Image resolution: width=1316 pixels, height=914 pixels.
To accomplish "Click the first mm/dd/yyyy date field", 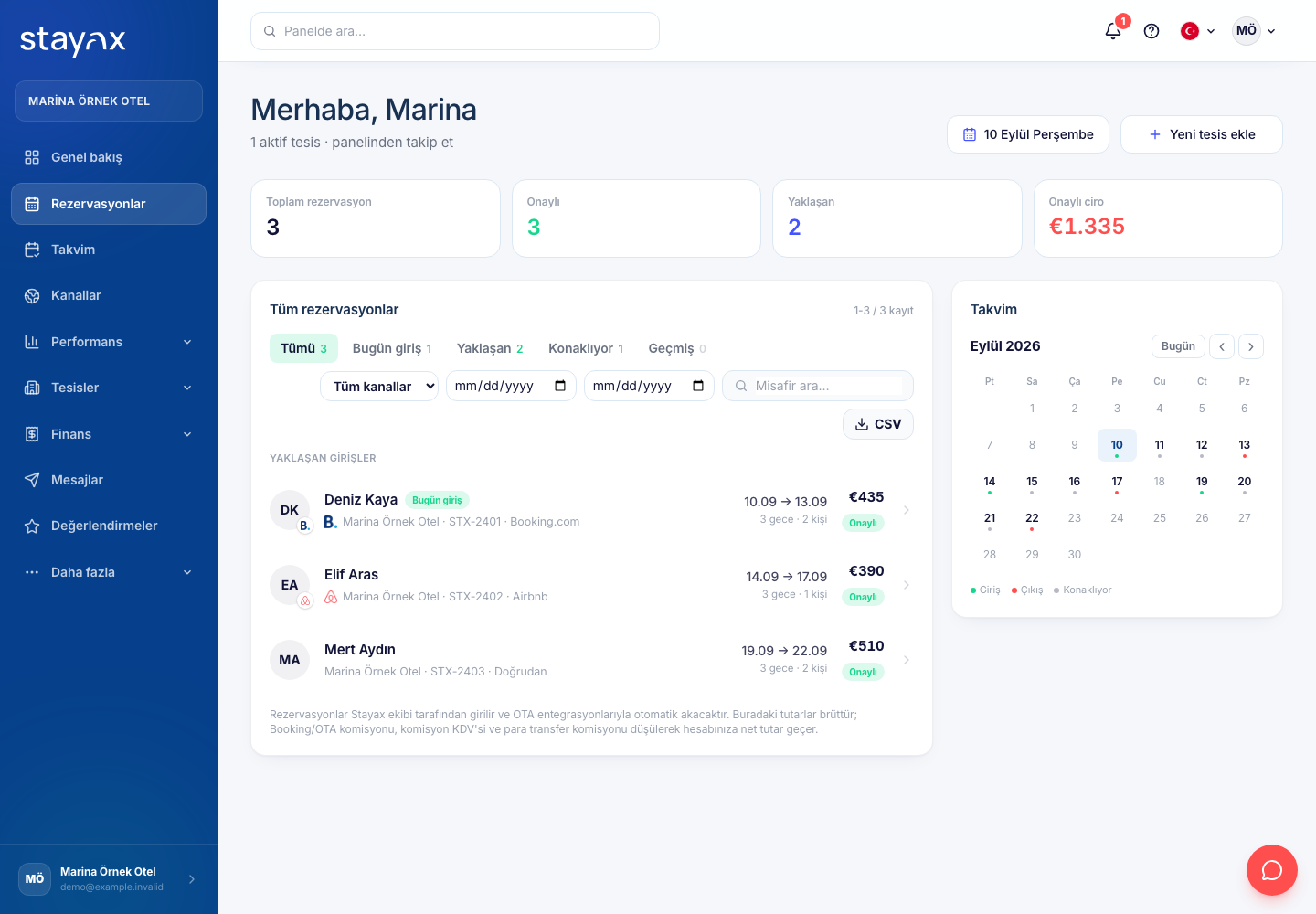I will pos(512,386).
